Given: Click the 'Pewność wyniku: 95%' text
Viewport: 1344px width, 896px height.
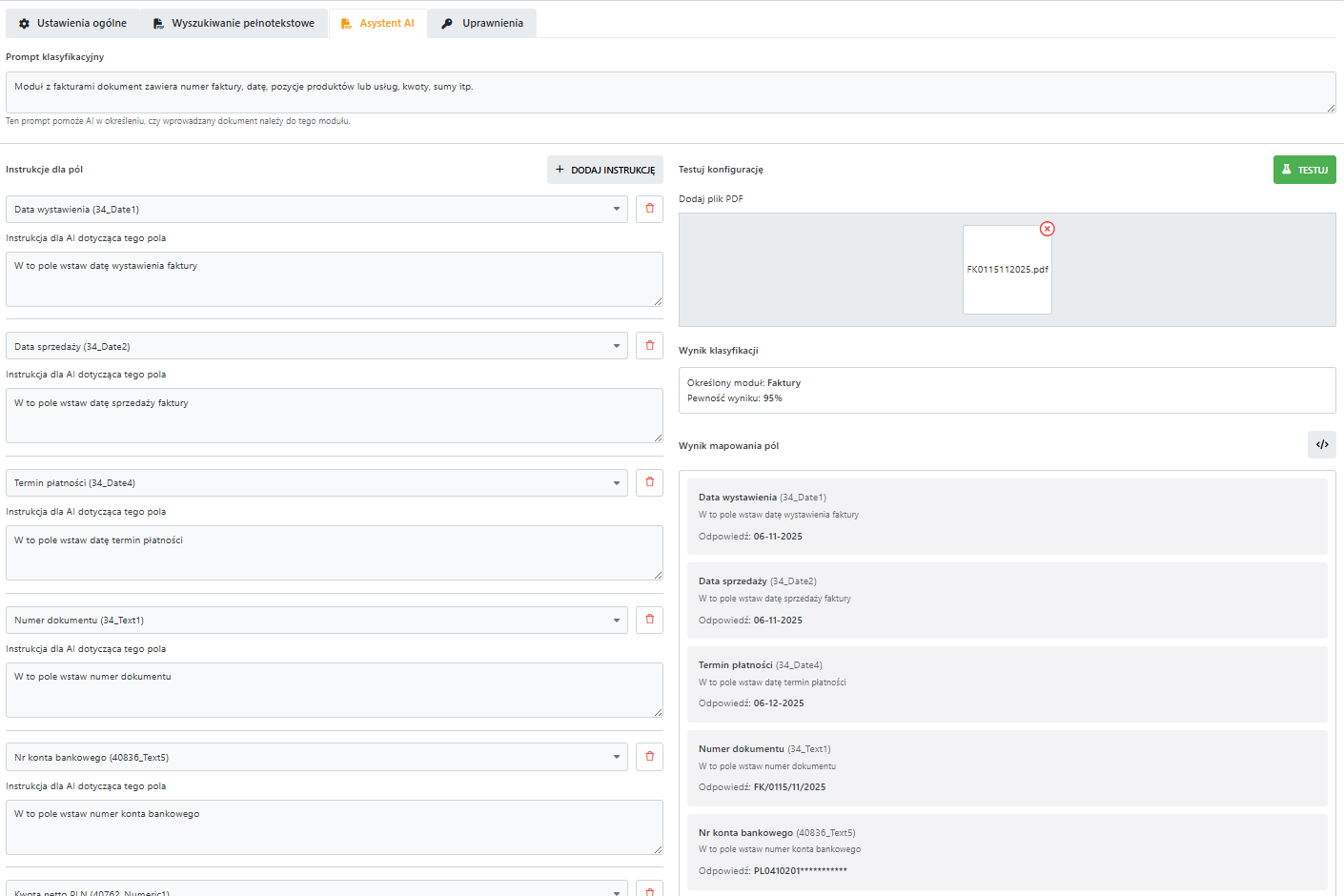Looking at the screenshot, I should (x=735, y=398).
